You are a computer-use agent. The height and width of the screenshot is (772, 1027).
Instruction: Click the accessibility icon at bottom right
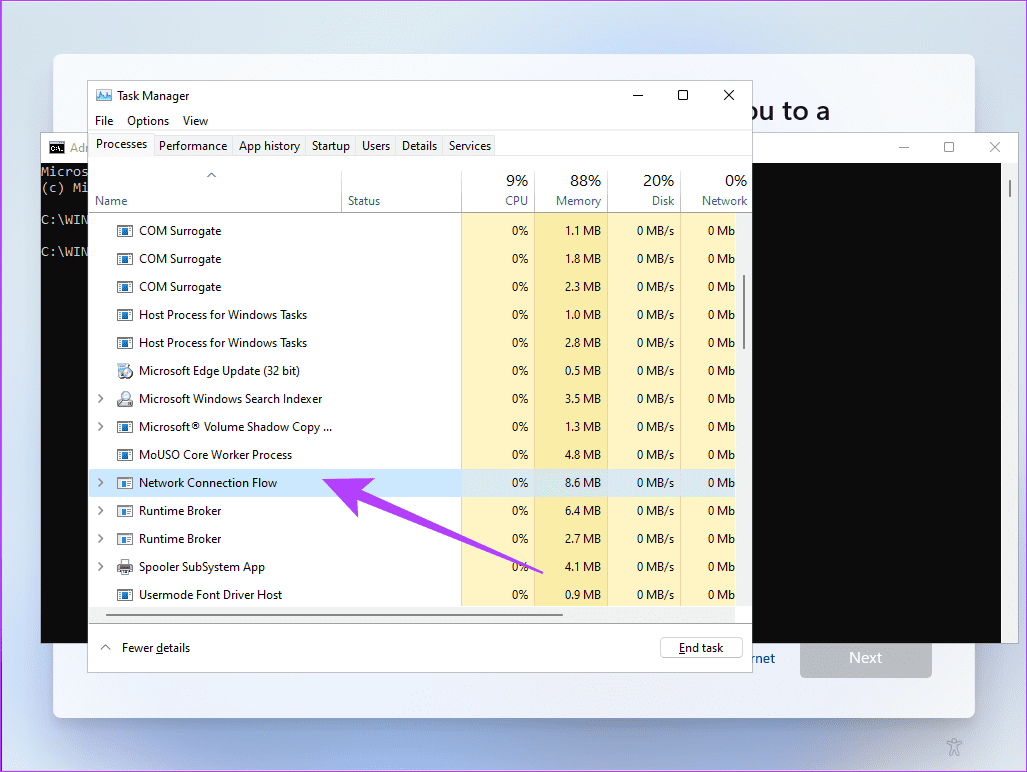(x=955, y=747)
